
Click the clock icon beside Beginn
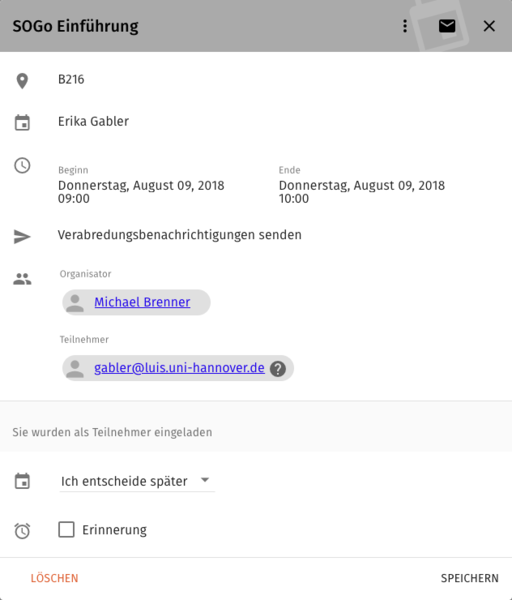tap(22, 166)
